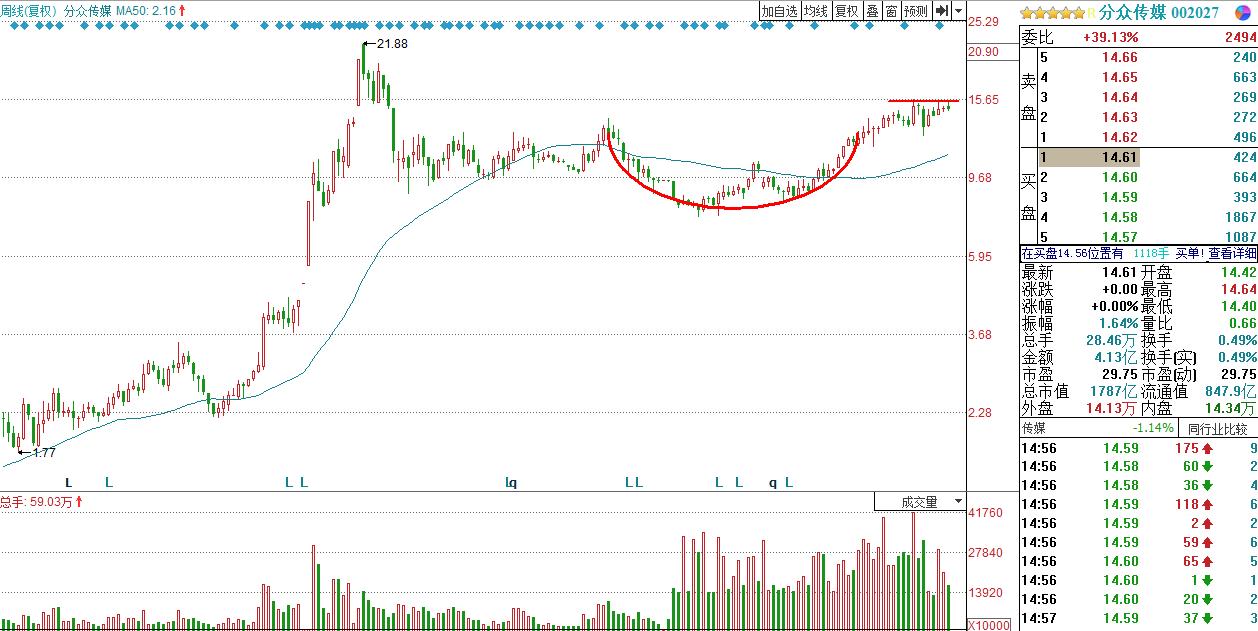This screenshot has height=631, width=1258.
Task: Open the 查看详细 link
Action: 1232,254
